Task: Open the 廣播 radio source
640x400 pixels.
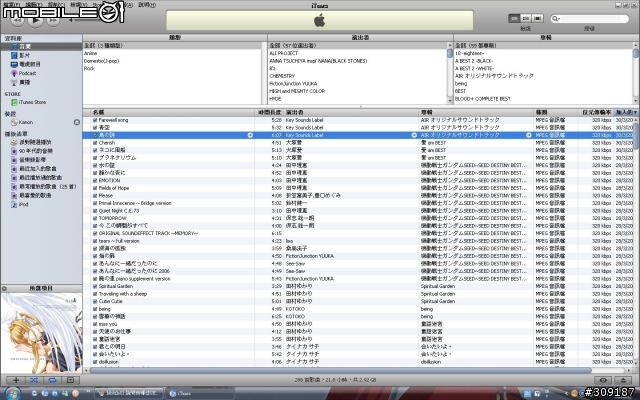Action: [x=24, y=82]
